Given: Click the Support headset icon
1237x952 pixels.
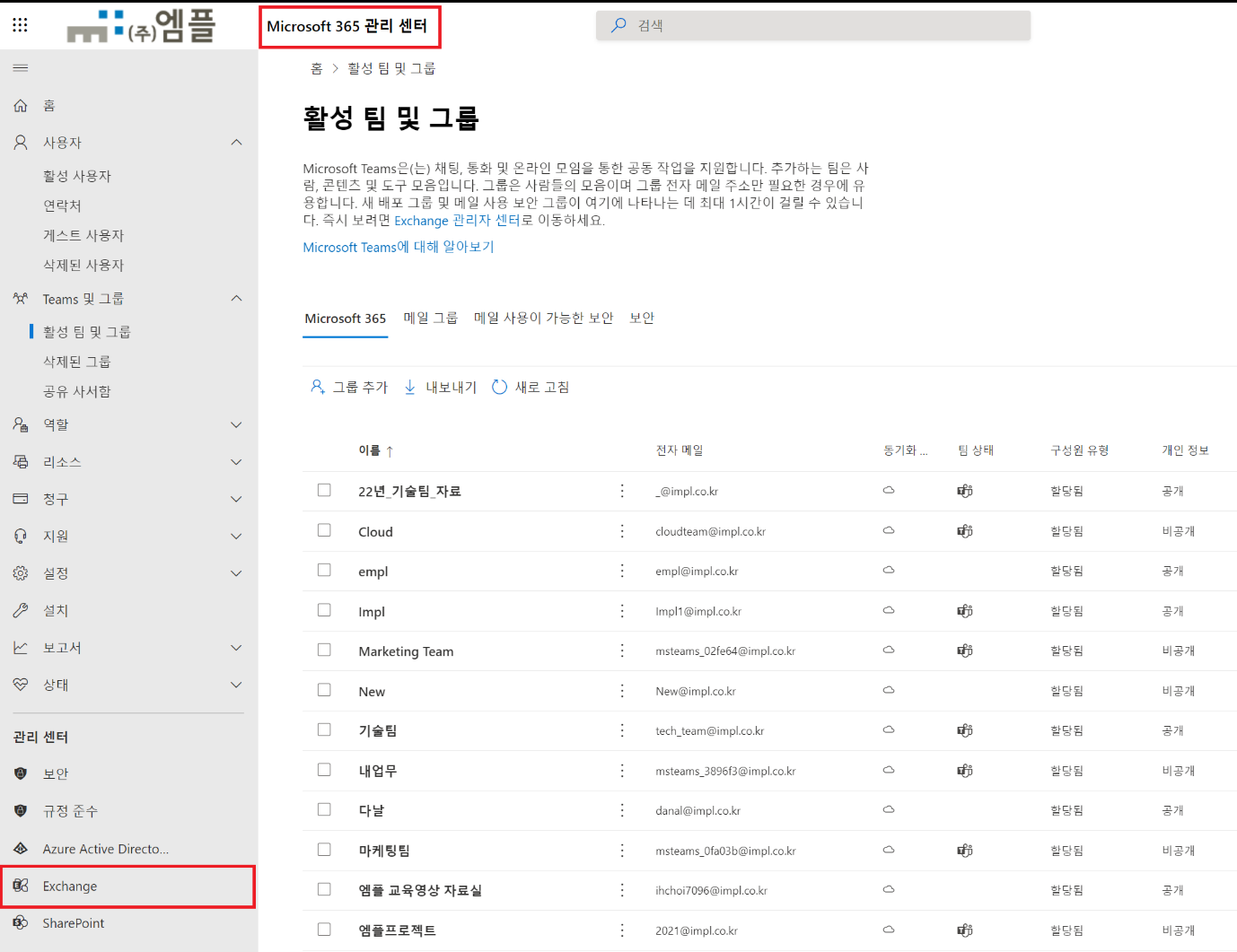Looking at the screenshot, I should (x=21, y=536).
